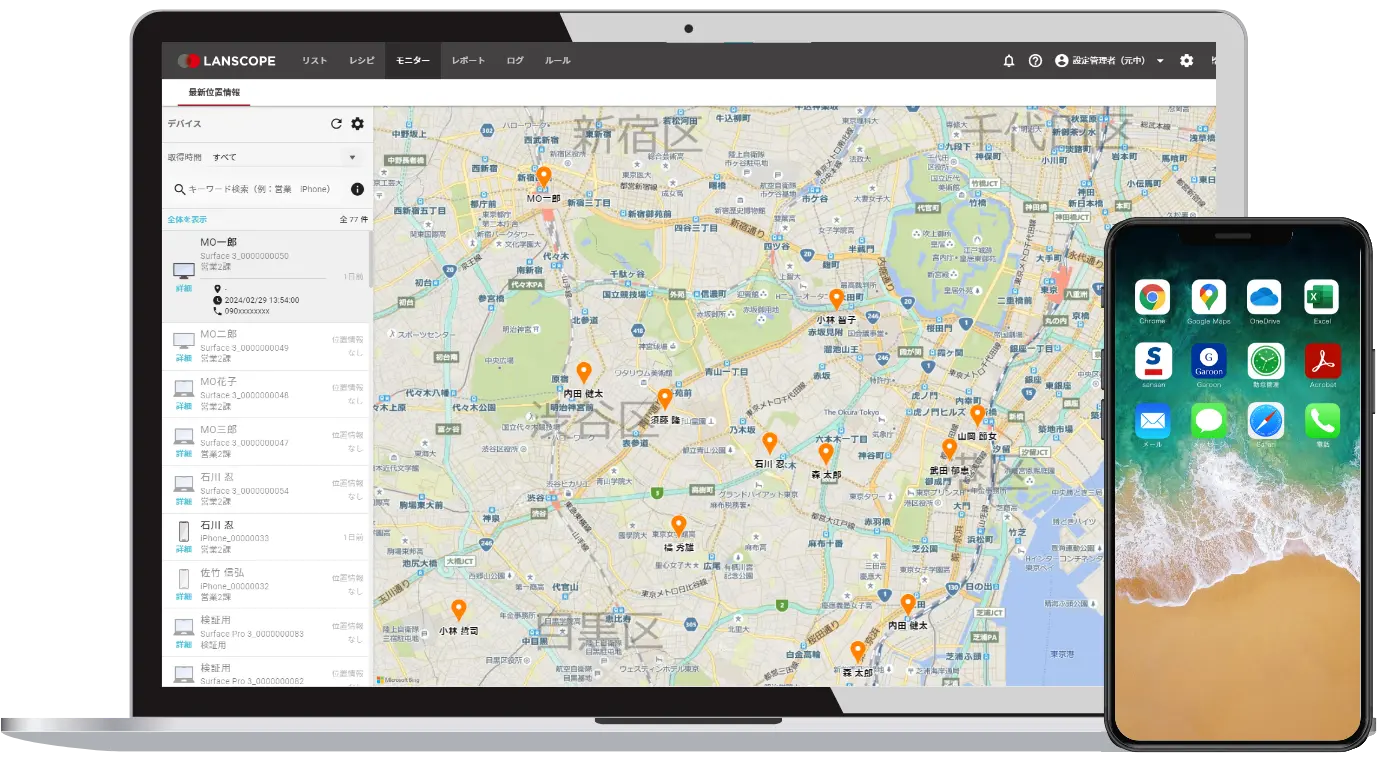The image size is (1380, 760).
Task: Switch to the レポート menu
Action: (x=468, y=61)
